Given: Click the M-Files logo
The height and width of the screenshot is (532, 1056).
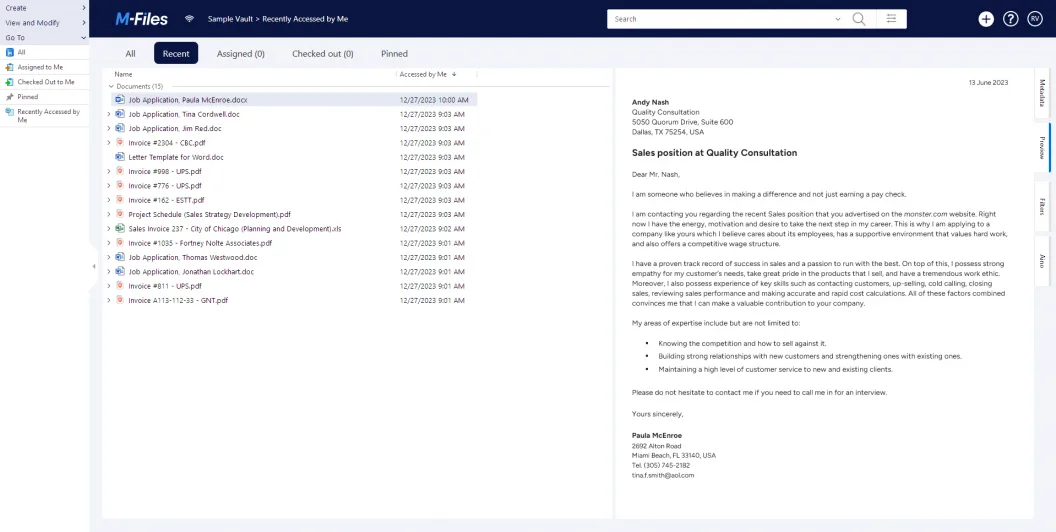Looking at the screenshot, I should pos(142,18).
